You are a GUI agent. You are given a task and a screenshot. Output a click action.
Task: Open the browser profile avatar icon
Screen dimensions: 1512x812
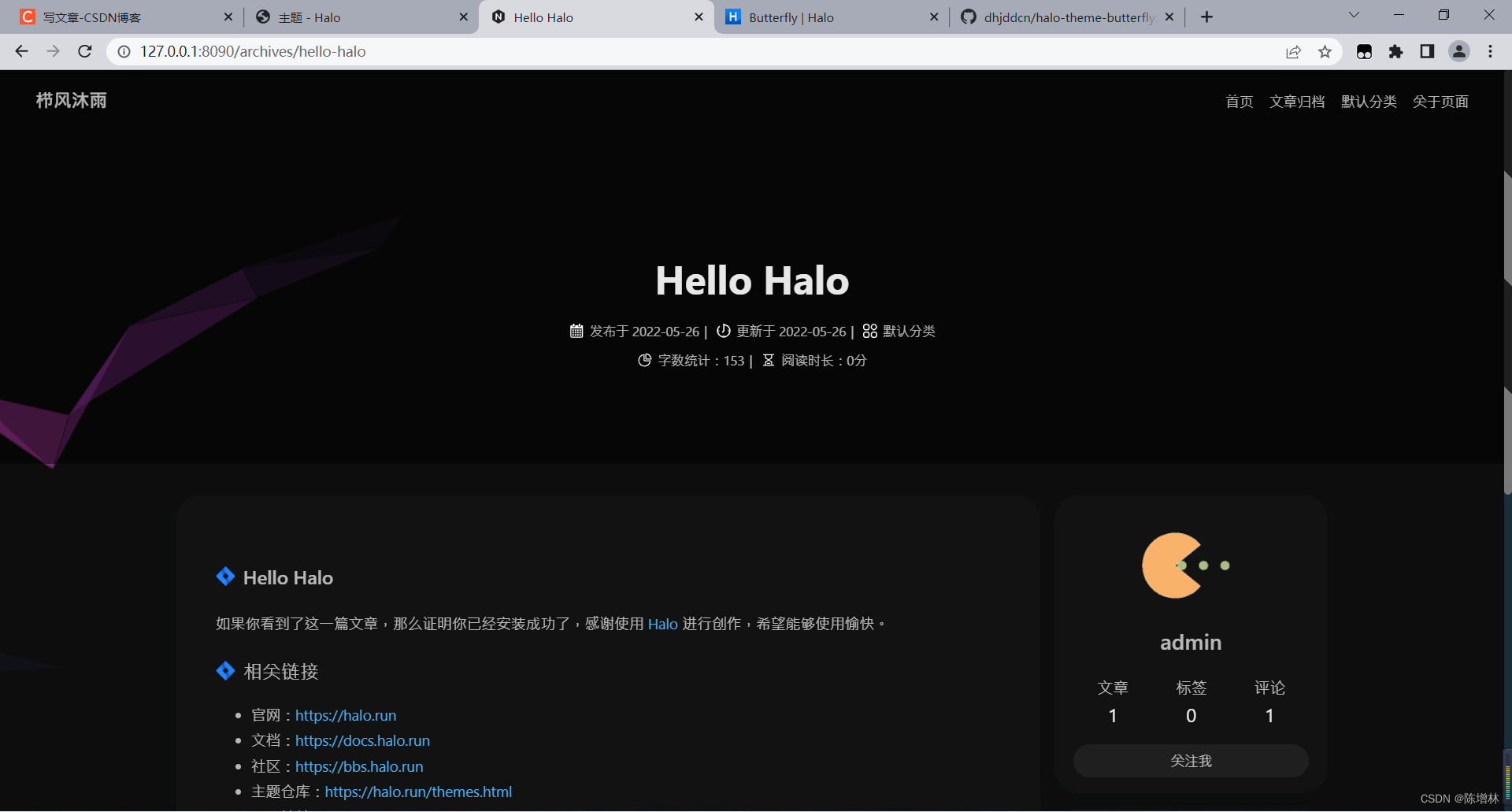coord(1459,51)
